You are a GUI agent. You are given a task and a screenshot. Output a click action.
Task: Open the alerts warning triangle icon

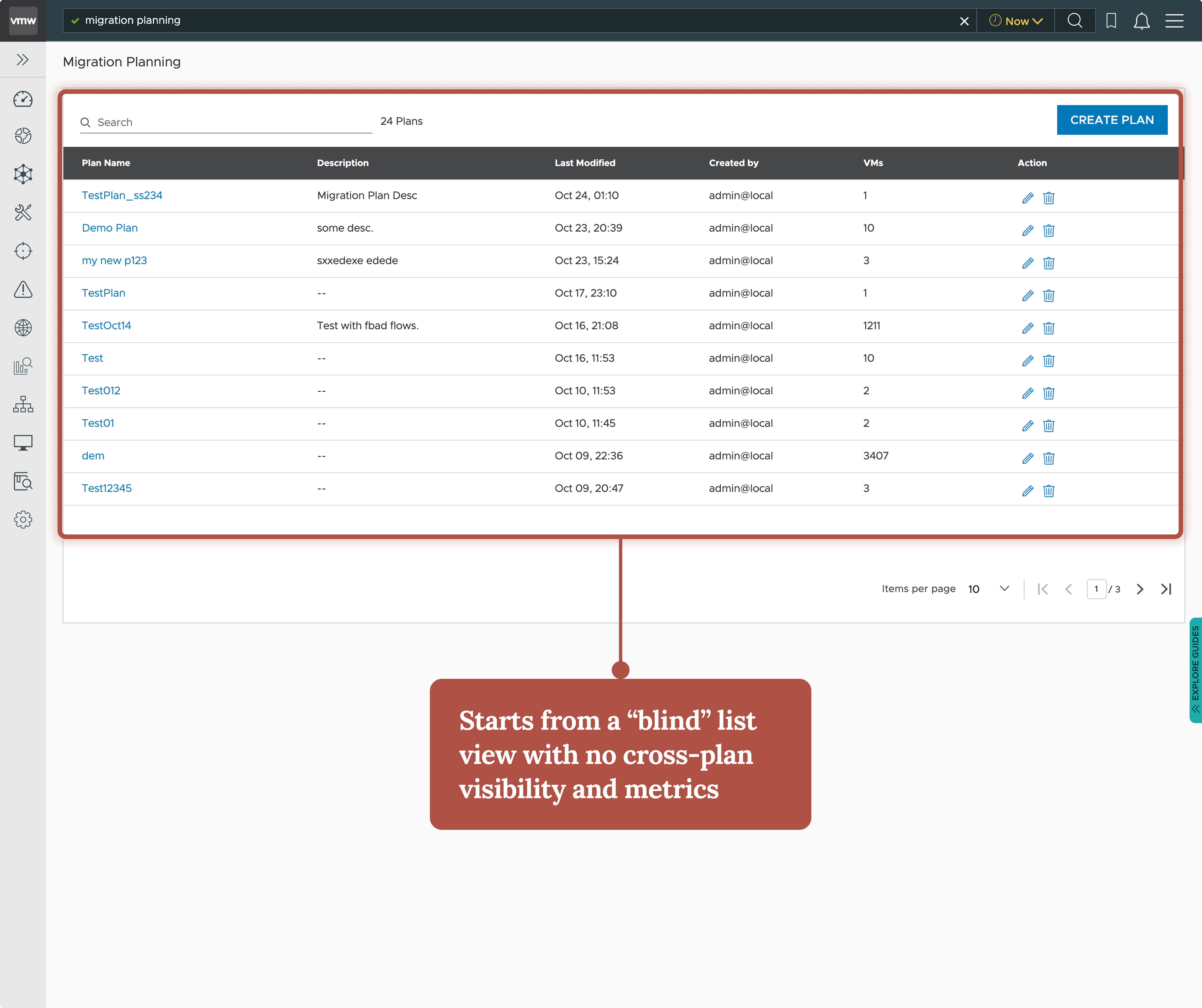pos(23,290)
